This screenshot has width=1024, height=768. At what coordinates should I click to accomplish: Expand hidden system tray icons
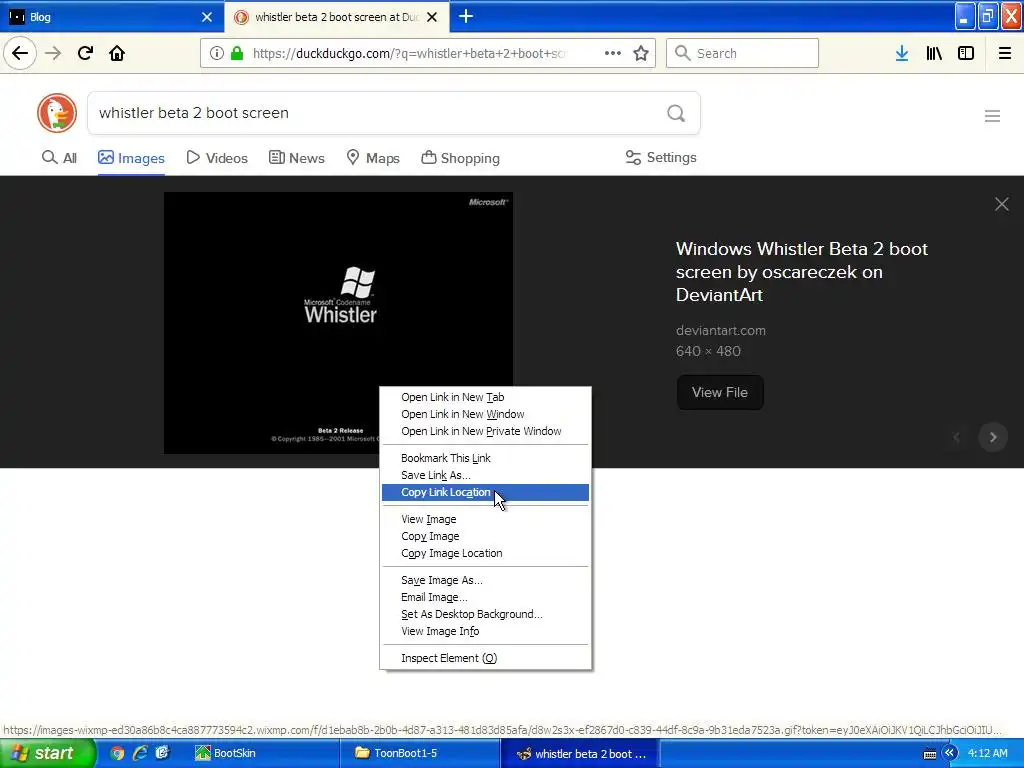pyautogui.click(x=950, y=753)
